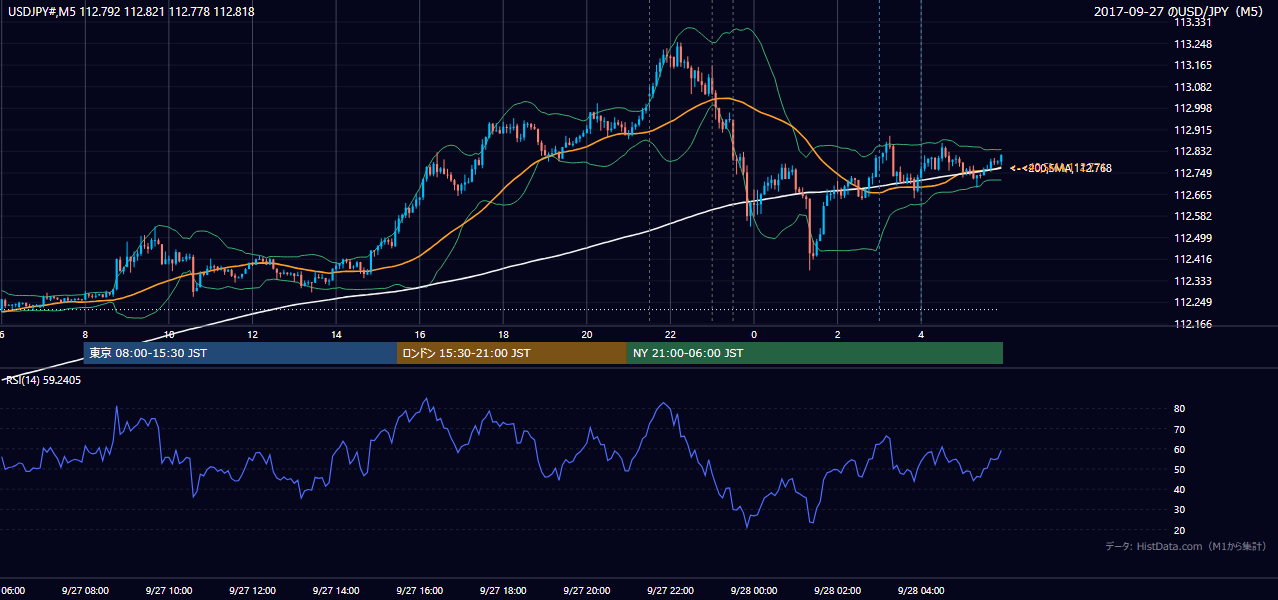
Task: Click hour tick 18 under the price chart
Action: point(503,334)
